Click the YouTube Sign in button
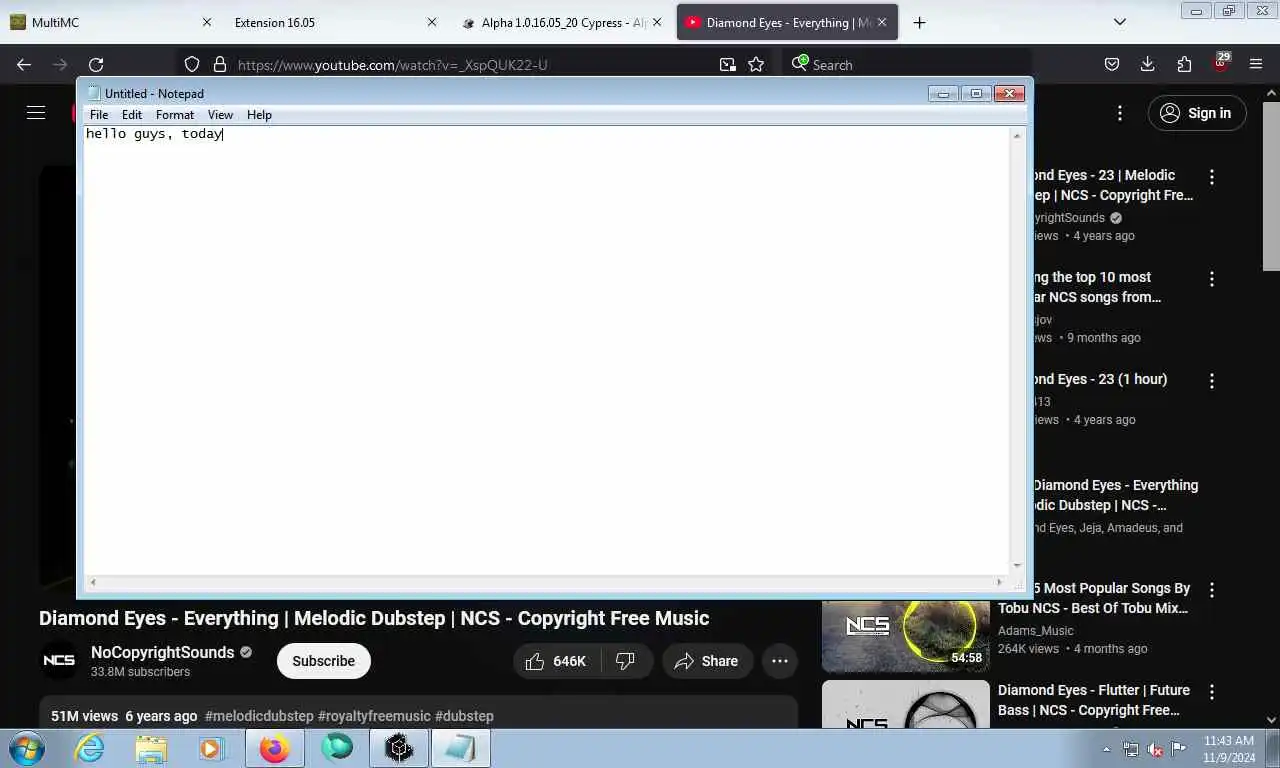Image resolution: width=1280 pixels, height=768 pixels. pyautogui.click(x=1197, y=113)
